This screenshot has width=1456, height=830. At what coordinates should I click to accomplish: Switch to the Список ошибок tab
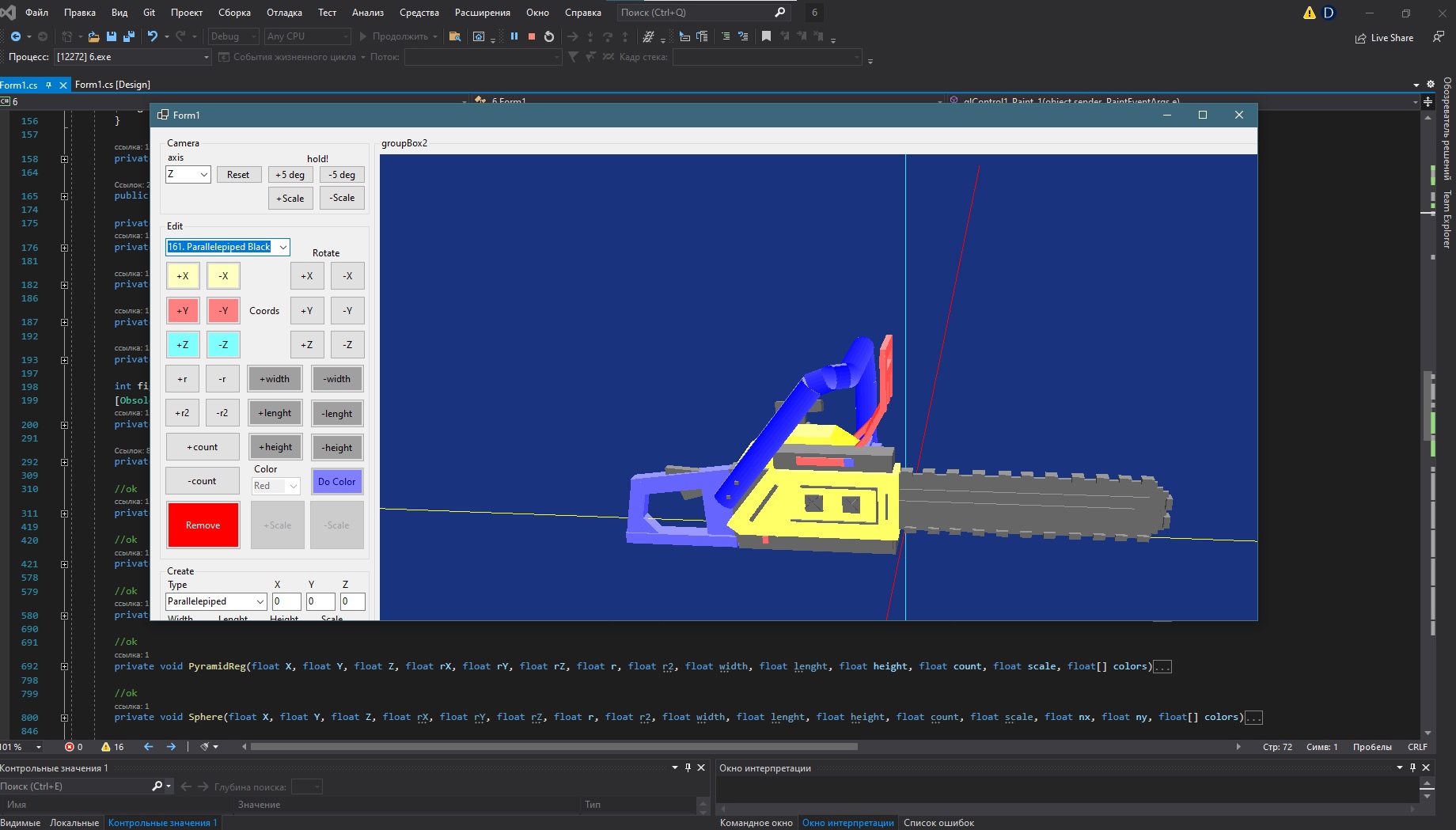[x=938, y=823]
